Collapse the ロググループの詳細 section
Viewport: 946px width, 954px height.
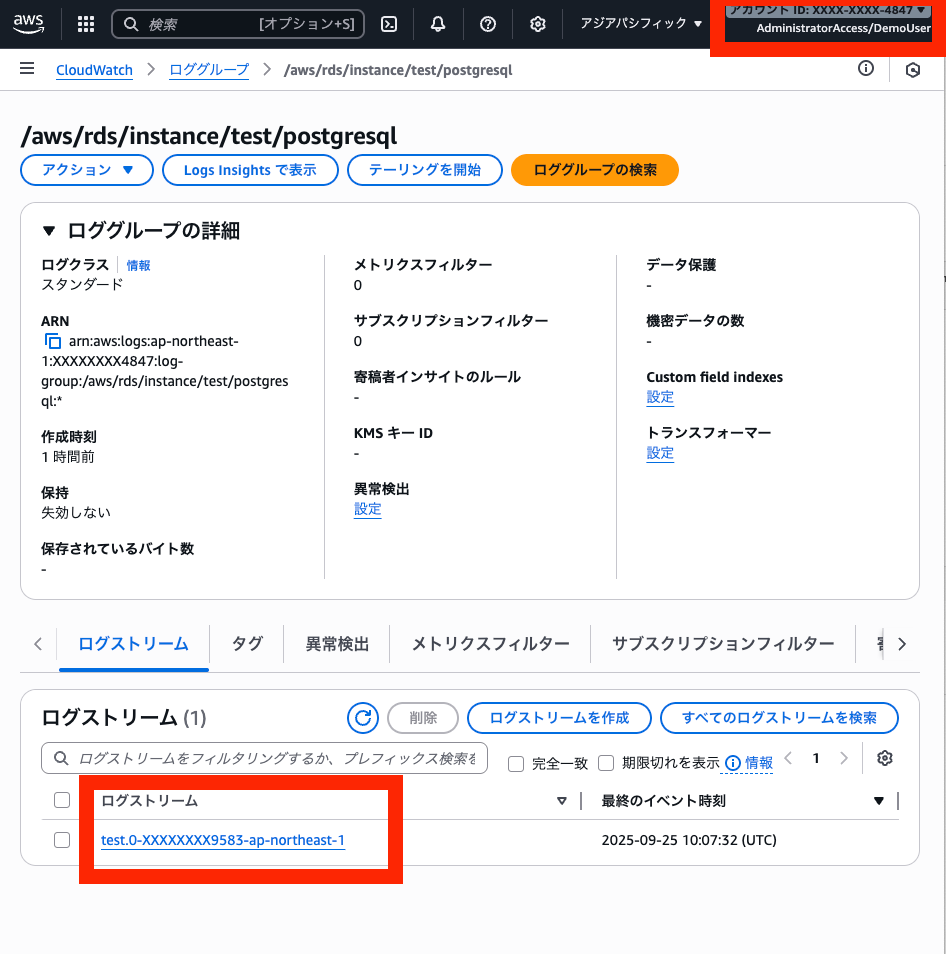coord(49,231)
